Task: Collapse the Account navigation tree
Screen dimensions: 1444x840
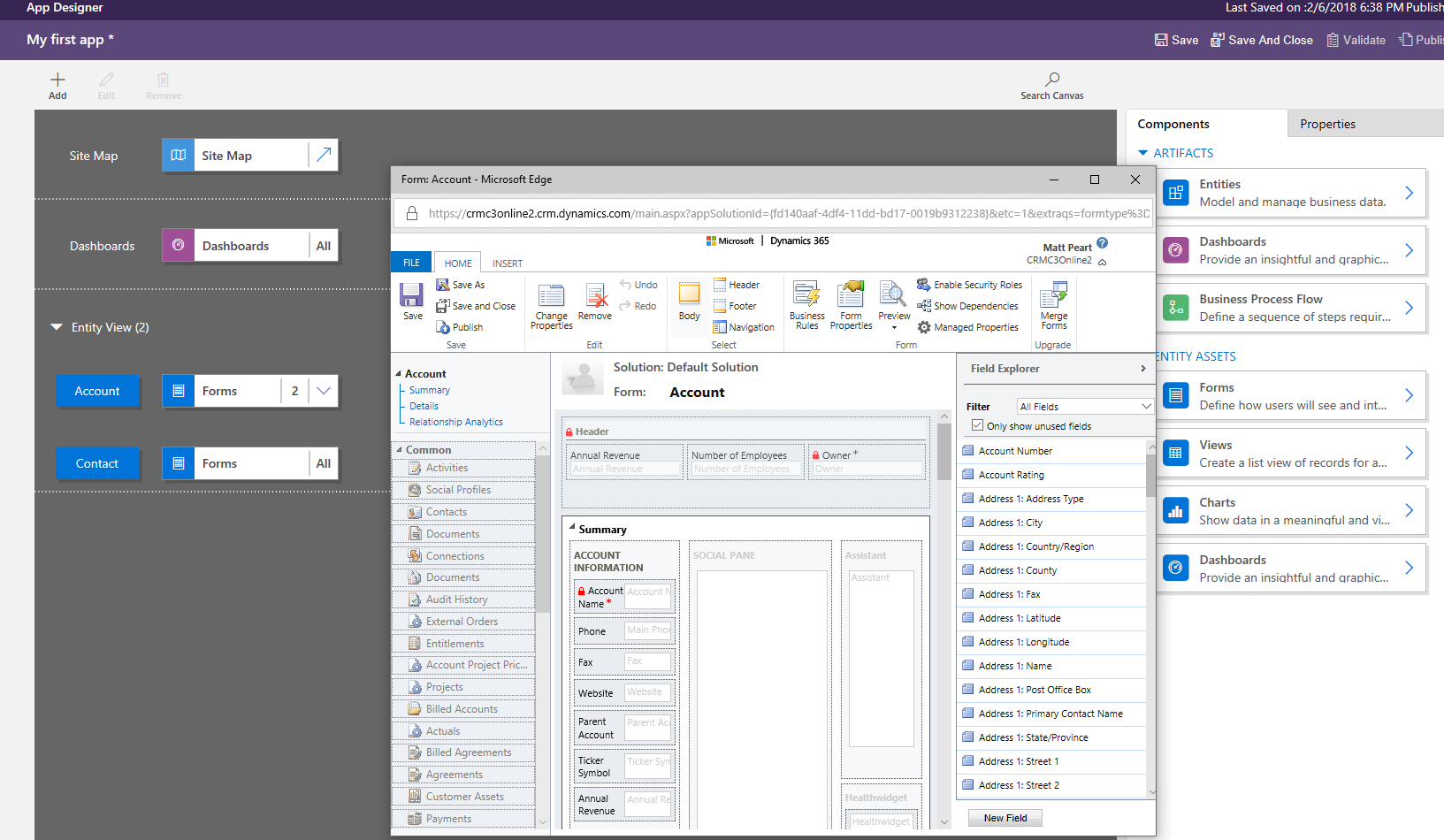Action: pos(398,374)
